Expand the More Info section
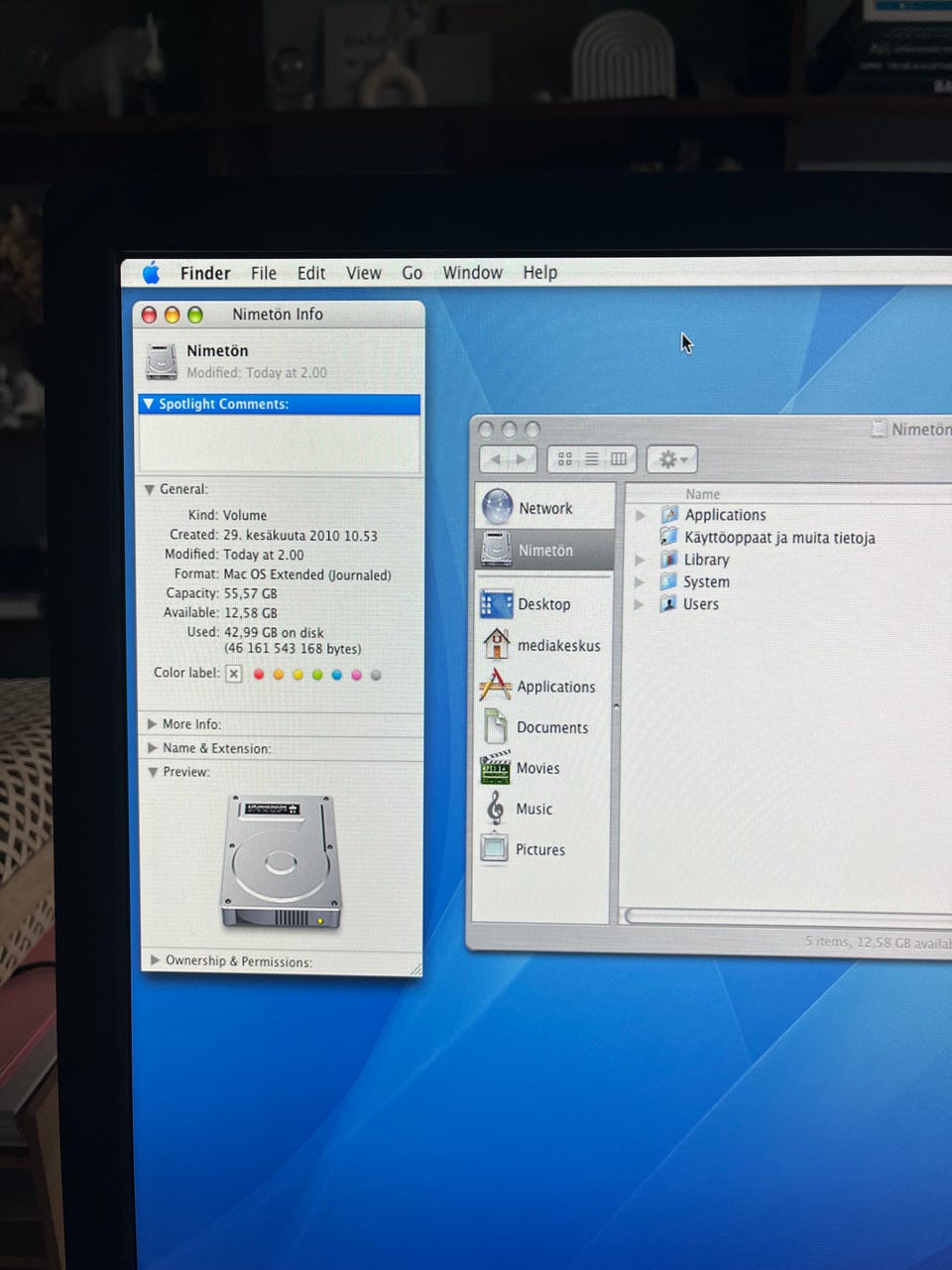952x1270 pixels. [152, 724]
